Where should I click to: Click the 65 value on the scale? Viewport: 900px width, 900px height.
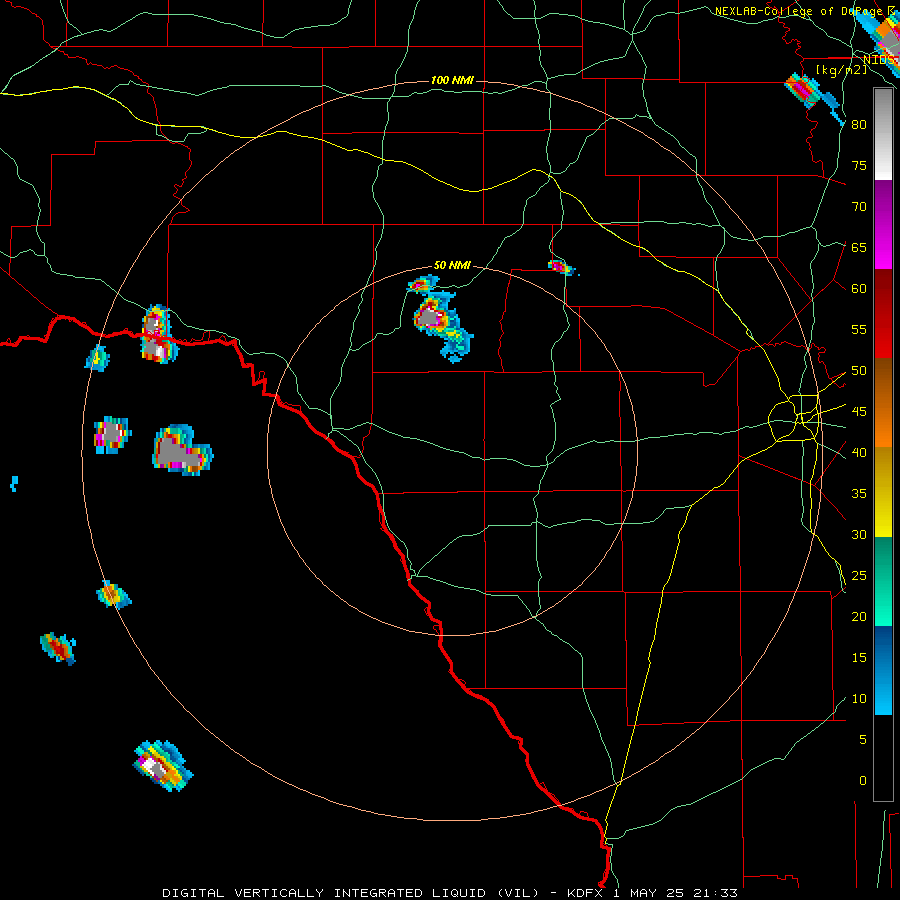(859, 247)
